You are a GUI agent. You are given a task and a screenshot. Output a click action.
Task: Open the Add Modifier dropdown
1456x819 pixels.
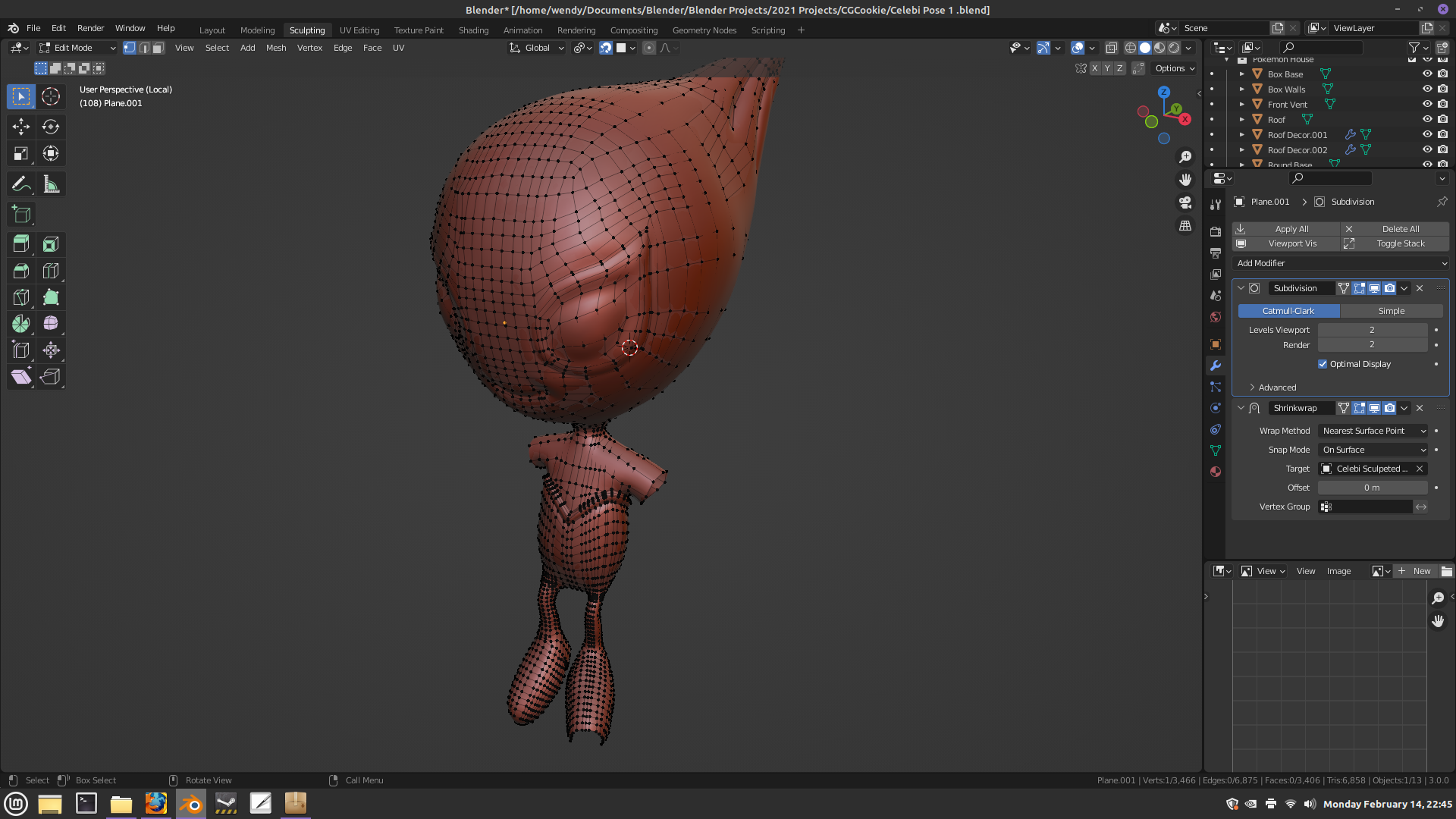[1341, 263]
